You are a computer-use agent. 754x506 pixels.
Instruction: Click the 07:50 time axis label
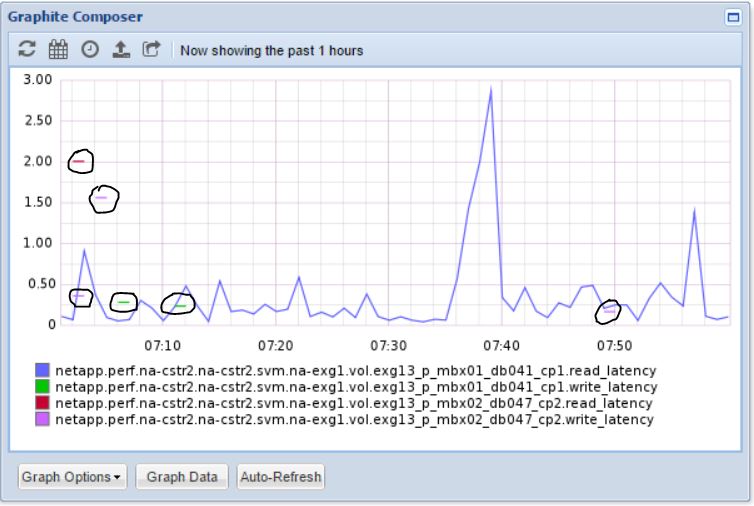tap(615, 345)
